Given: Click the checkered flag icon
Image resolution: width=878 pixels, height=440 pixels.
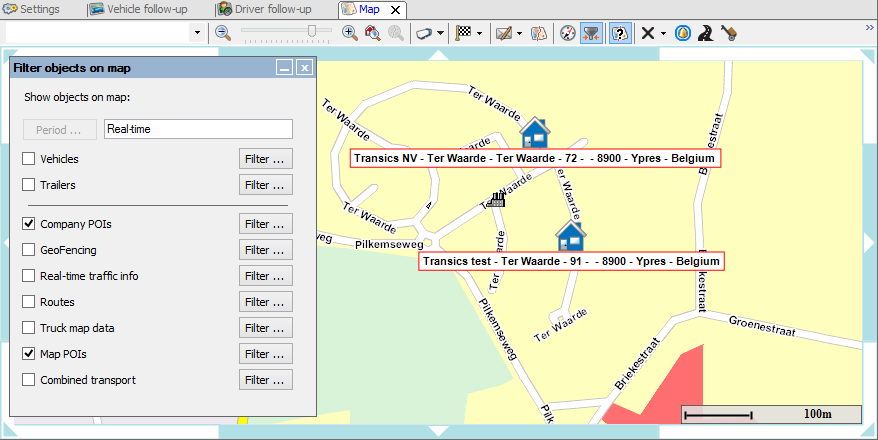Looking at the screenshot, I should coord(463,33).
